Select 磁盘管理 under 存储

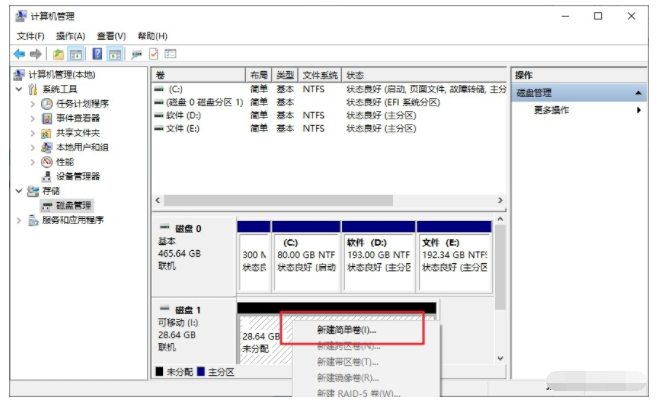pyautogui.click(x=76, y=205)
